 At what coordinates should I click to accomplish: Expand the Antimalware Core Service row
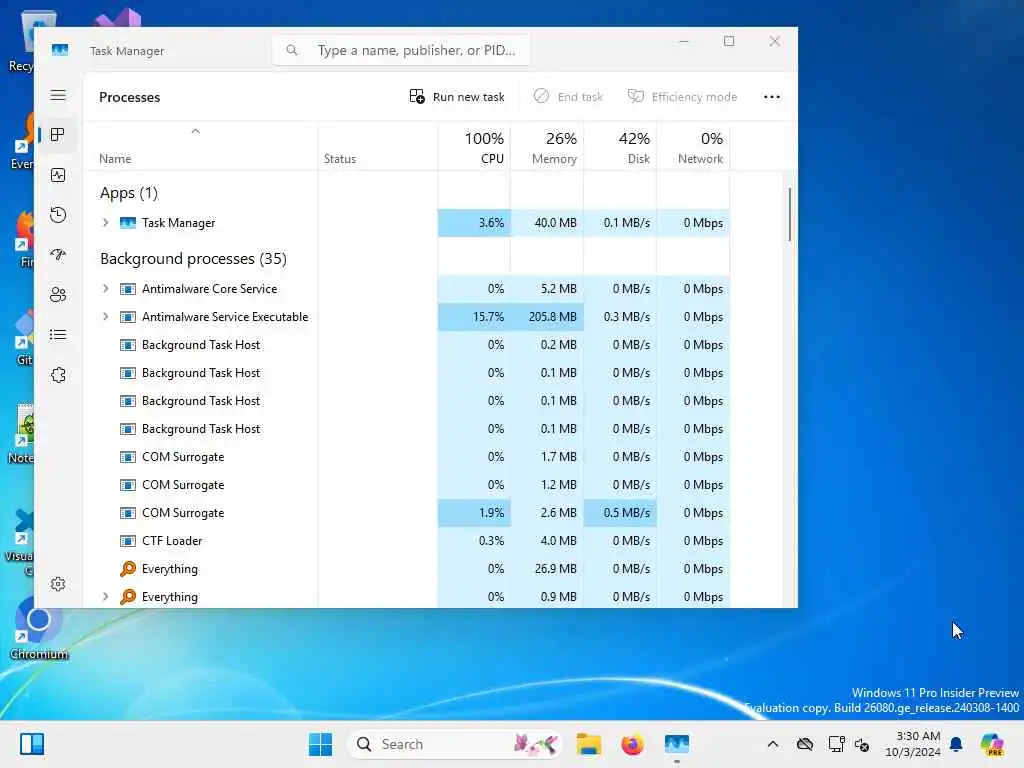pyautogui.click(x=105, y=289)
